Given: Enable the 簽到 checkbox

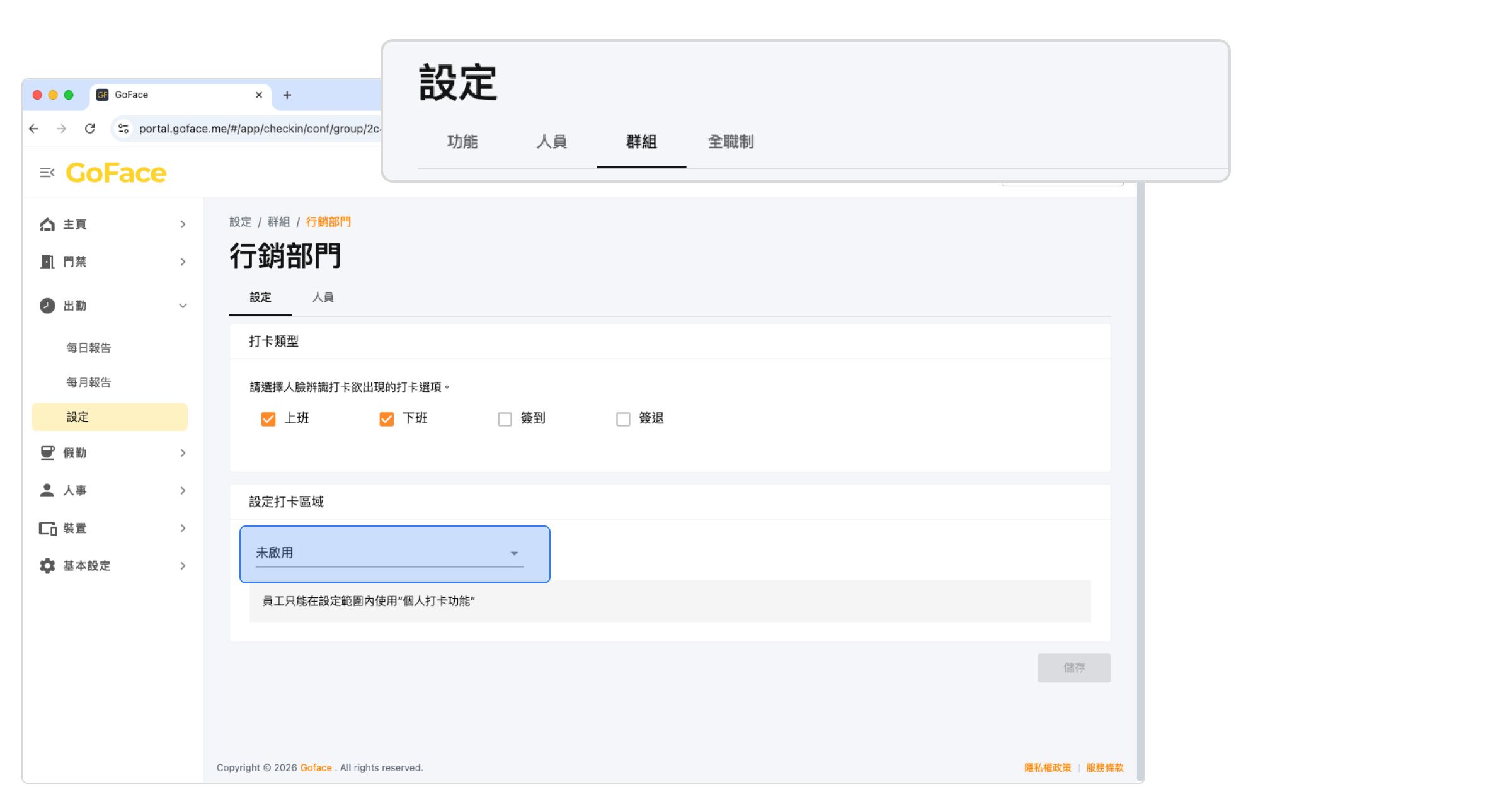Looking at the screenshot, I should click(x=505, y=419).
